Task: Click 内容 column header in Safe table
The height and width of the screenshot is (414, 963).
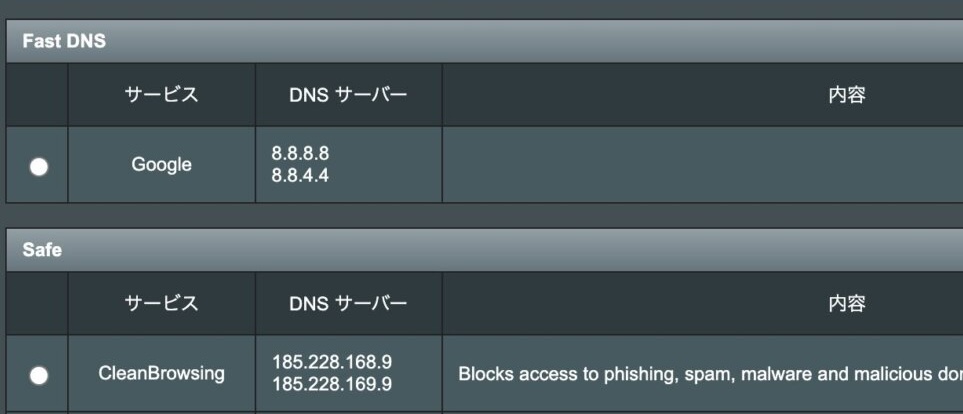Action: [846, 303]
